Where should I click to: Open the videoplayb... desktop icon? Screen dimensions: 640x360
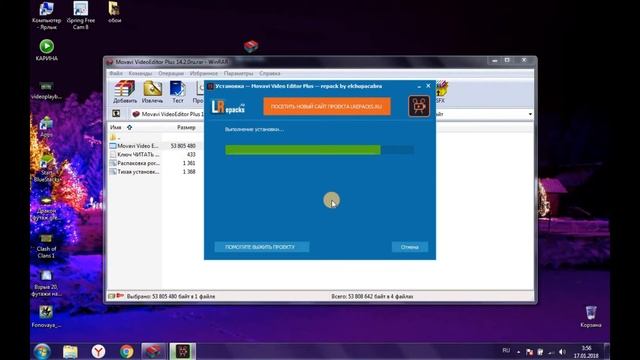click(x=46, y=91)
